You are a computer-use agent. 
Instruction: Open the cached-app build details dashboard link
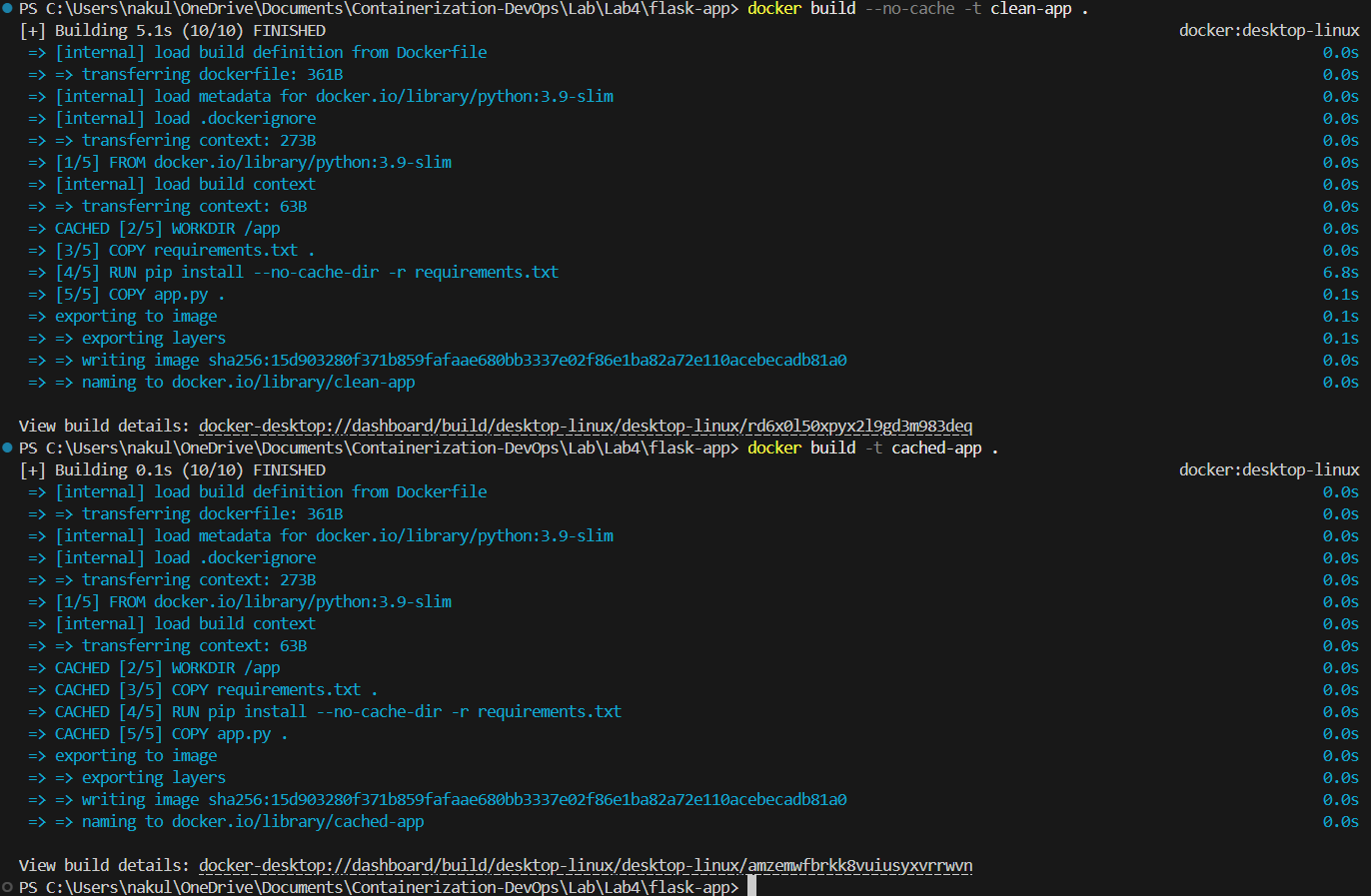point(586,865)
